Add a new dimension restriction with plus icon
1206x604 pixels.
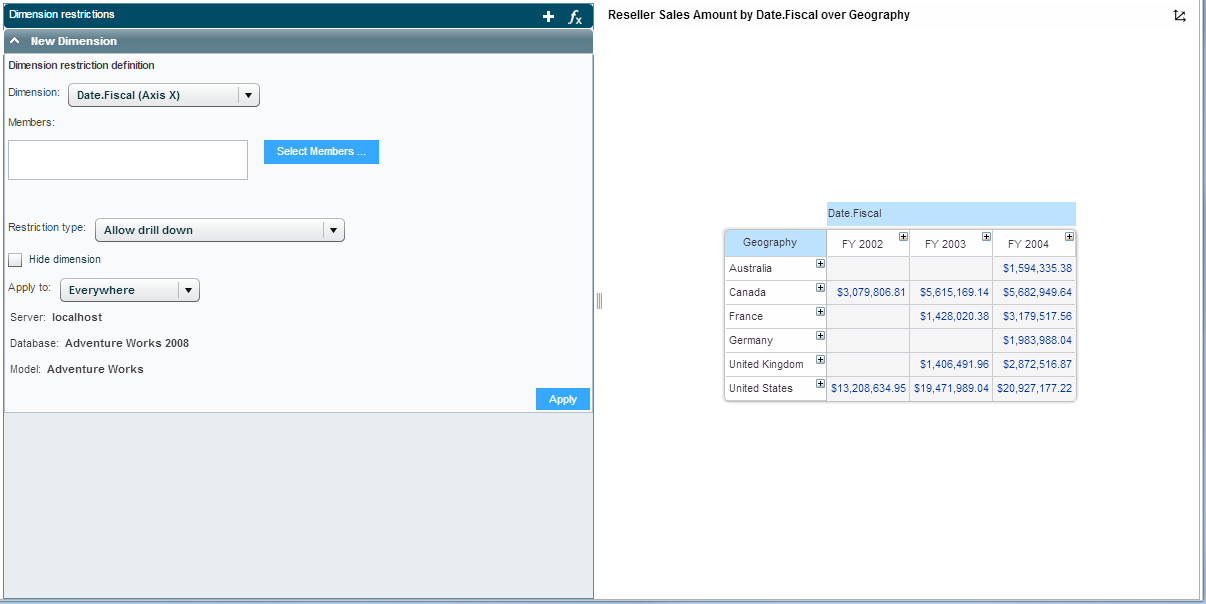[x=548, y=17]
